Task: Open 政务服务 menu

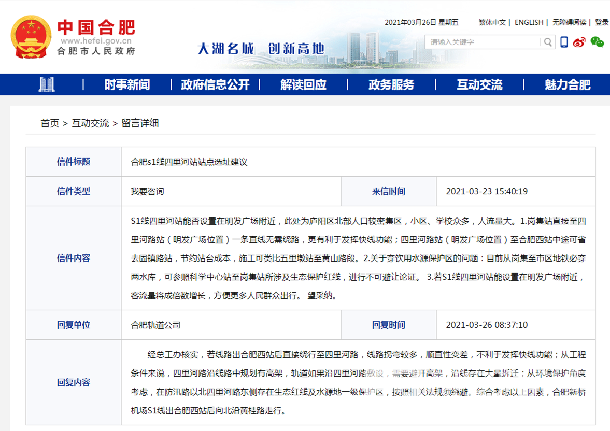Action: [x=391, y=84]
